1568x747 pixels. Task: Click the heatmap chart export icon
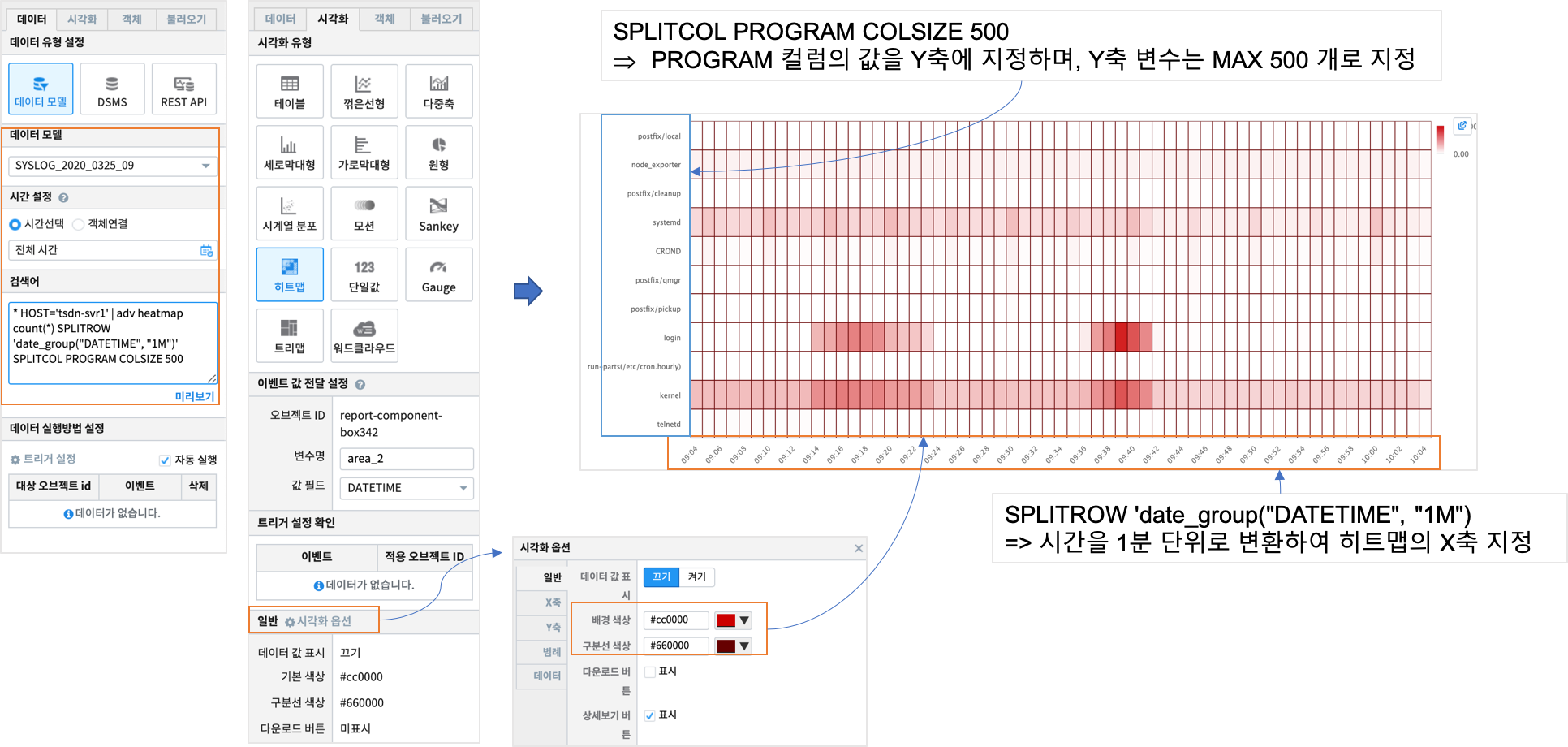pos(1462,126)
